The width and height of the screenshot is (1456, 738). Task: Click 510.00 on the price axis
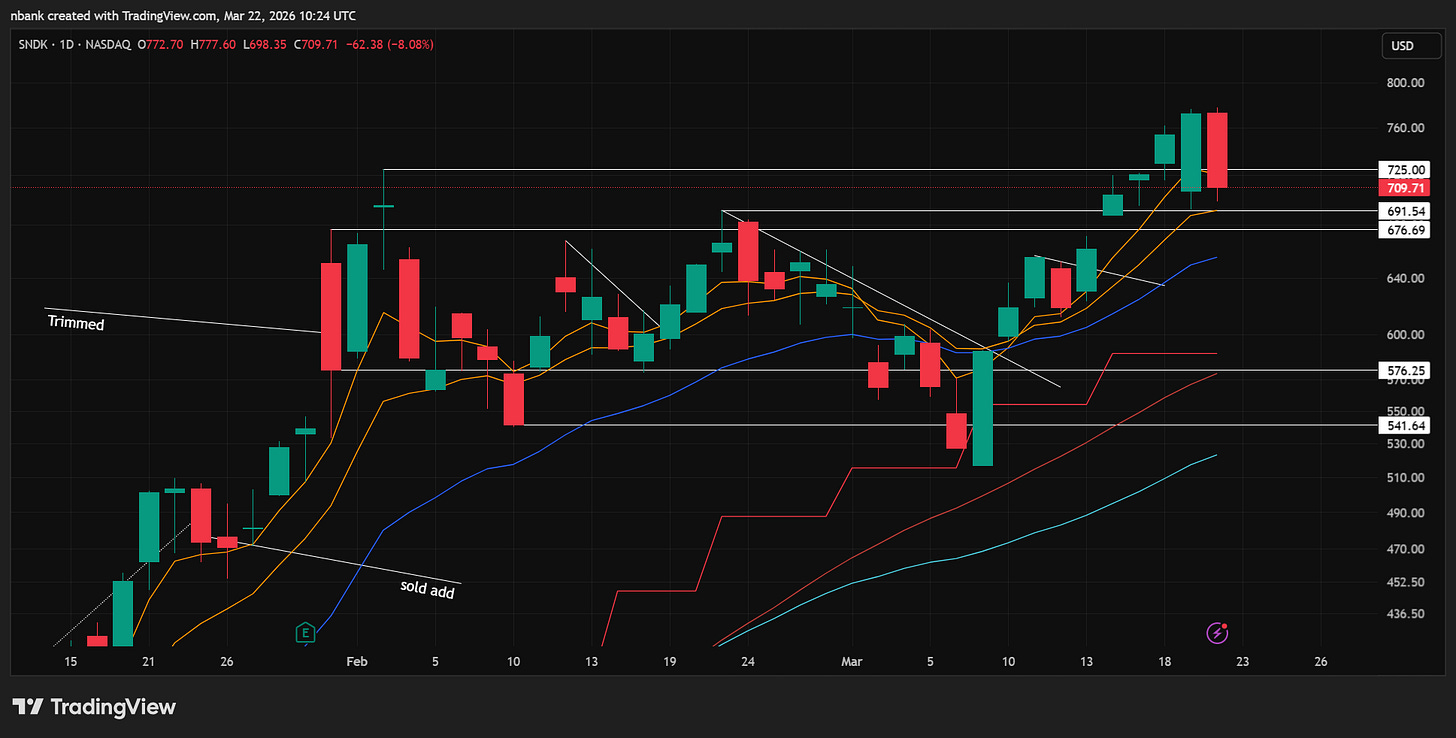click(1404, 477)
